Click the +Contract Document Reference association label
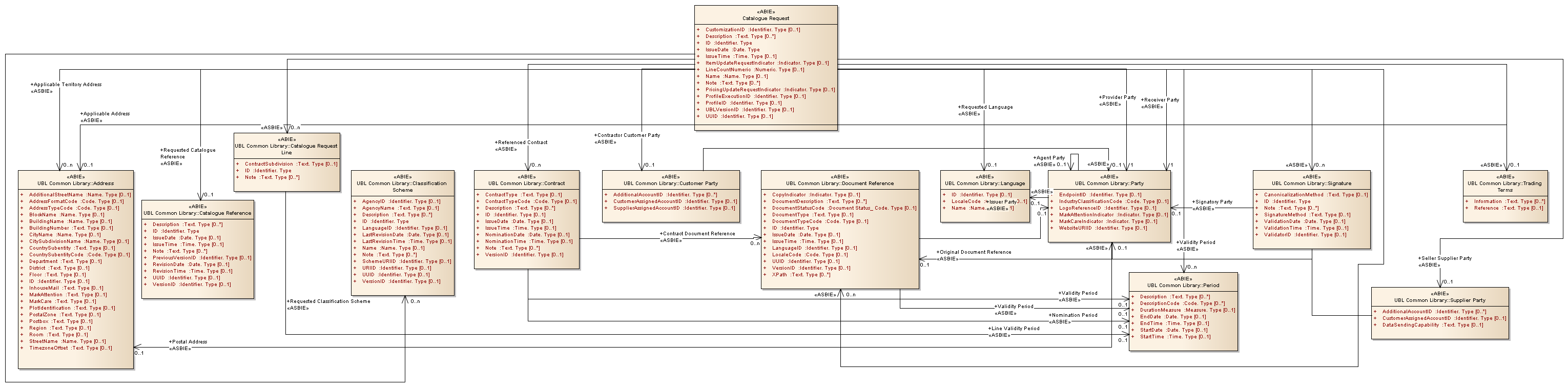 [x=697, y=234]
